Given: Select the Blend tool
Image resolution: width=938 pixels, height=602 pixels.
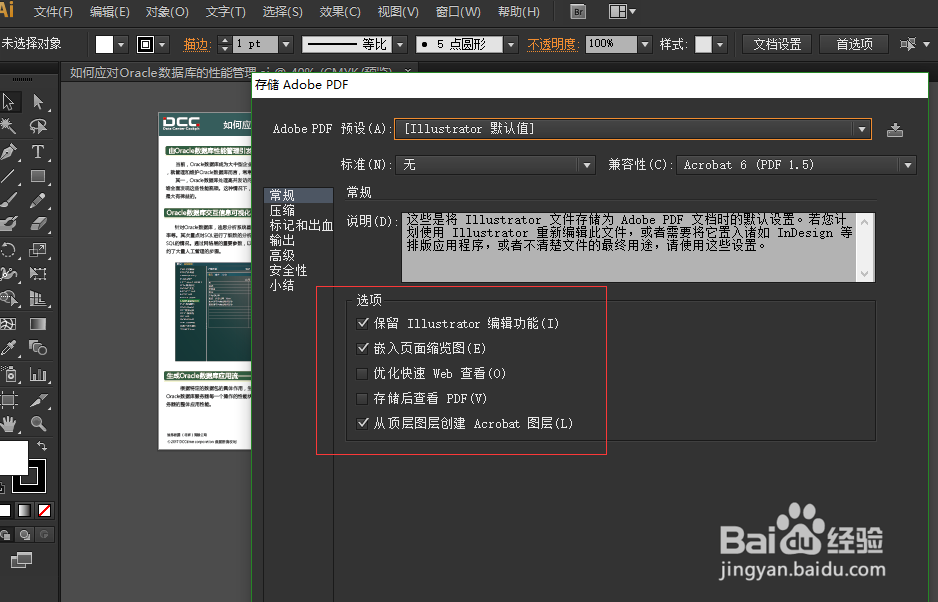Looking at the screenshot, I should click(38, 348).
